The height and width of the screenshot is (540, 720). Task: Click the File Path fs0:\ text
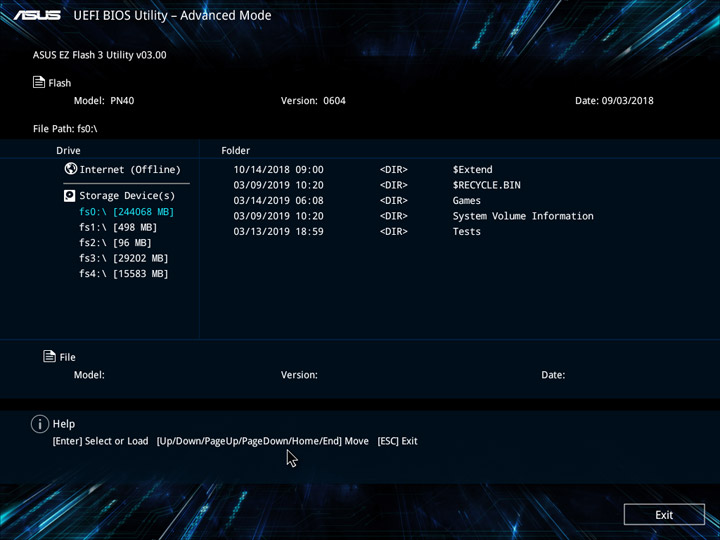pos(65,129)
